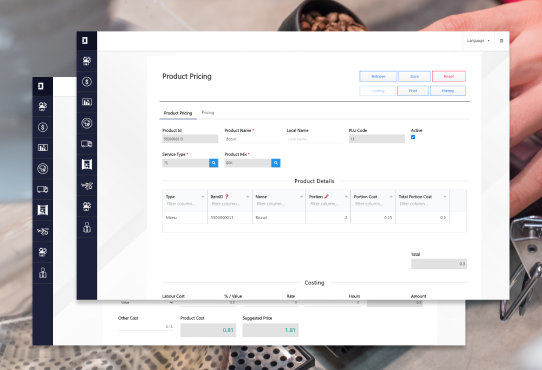Switch to the Product Pricing tab
The image size is (542, 370).
(178, 113)
